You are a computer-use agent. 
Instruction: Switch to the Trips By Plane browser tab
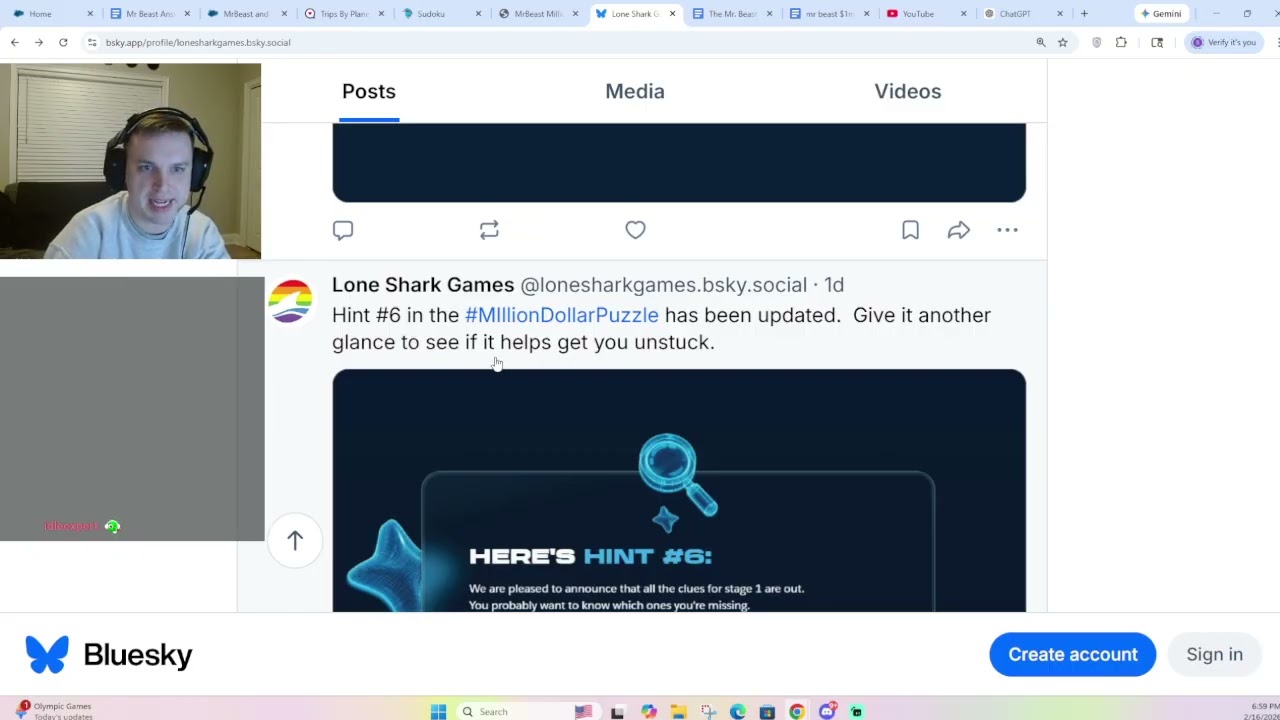click(x=344, y=14)
